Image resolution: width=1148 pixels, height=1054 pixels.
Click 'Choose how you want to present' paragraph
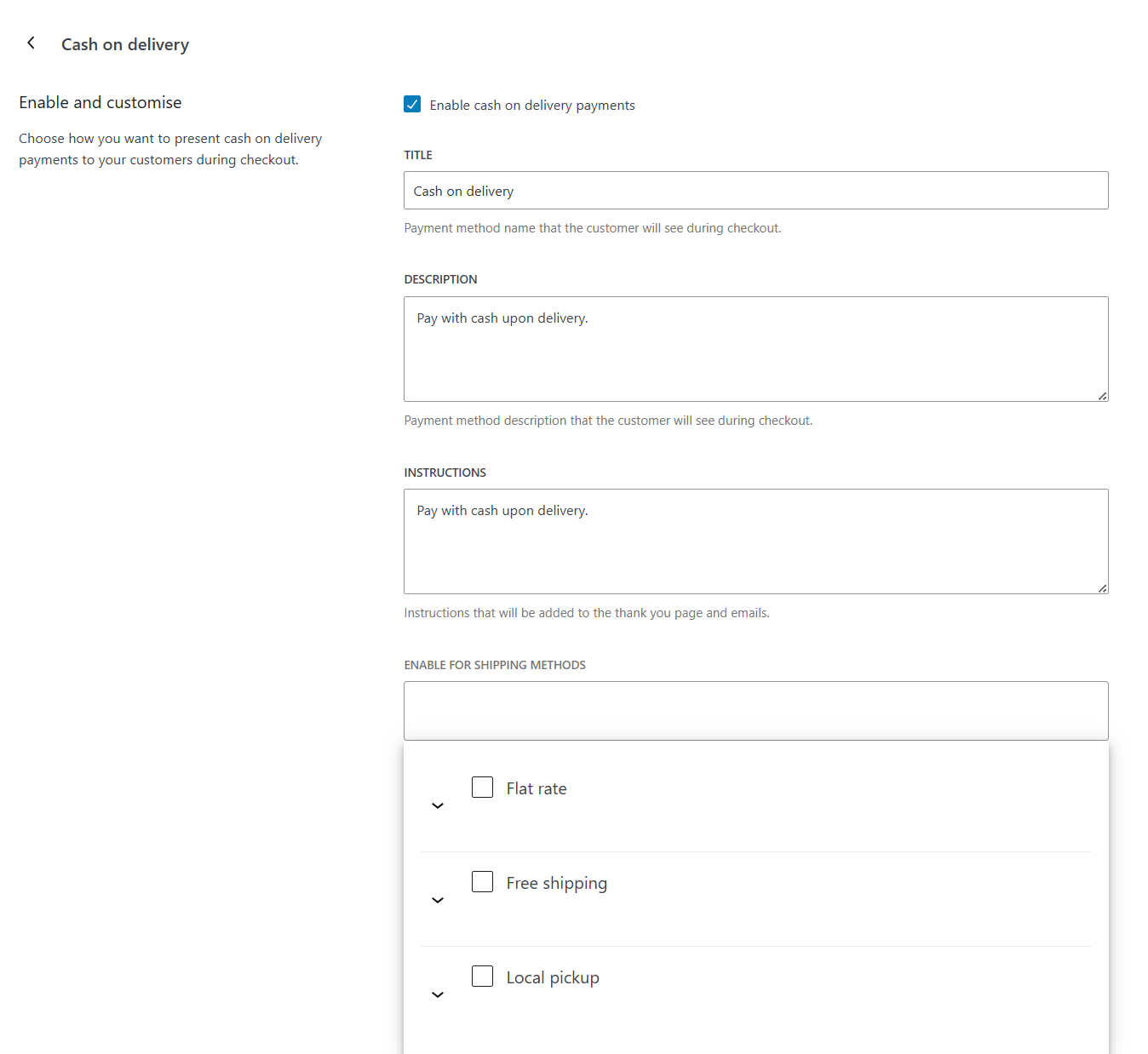(170, 149)
